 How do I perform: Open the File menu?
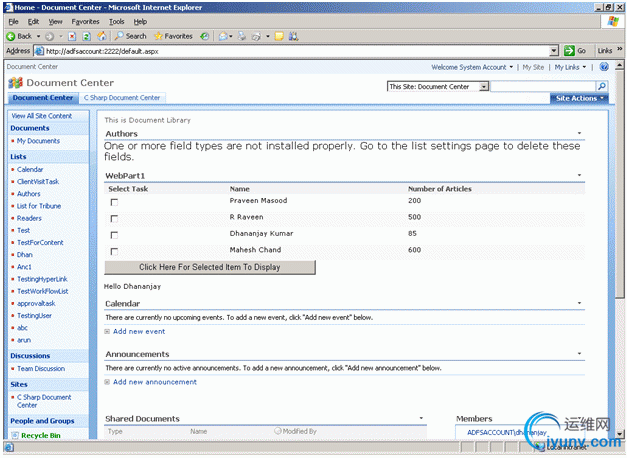pyautogui.click(x=14, y=22)
